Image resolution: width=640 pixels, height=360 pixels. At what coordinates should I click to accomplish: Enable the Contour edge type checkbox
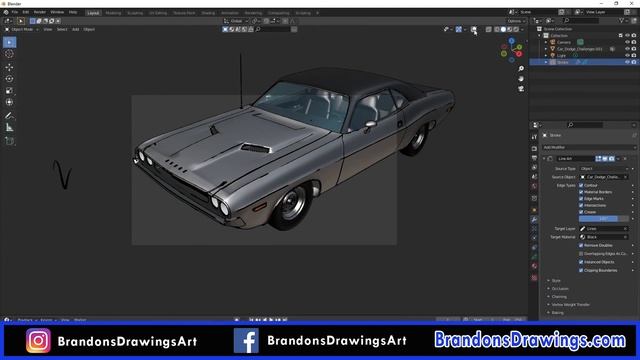click(x=581, y=185)
